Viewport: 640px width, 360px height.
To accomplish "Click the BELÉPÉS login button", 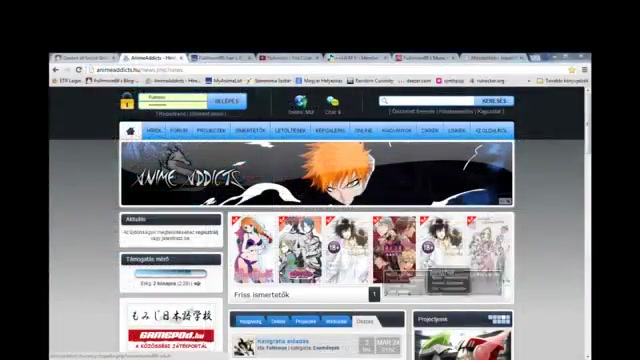I will (x=227, y=101).
